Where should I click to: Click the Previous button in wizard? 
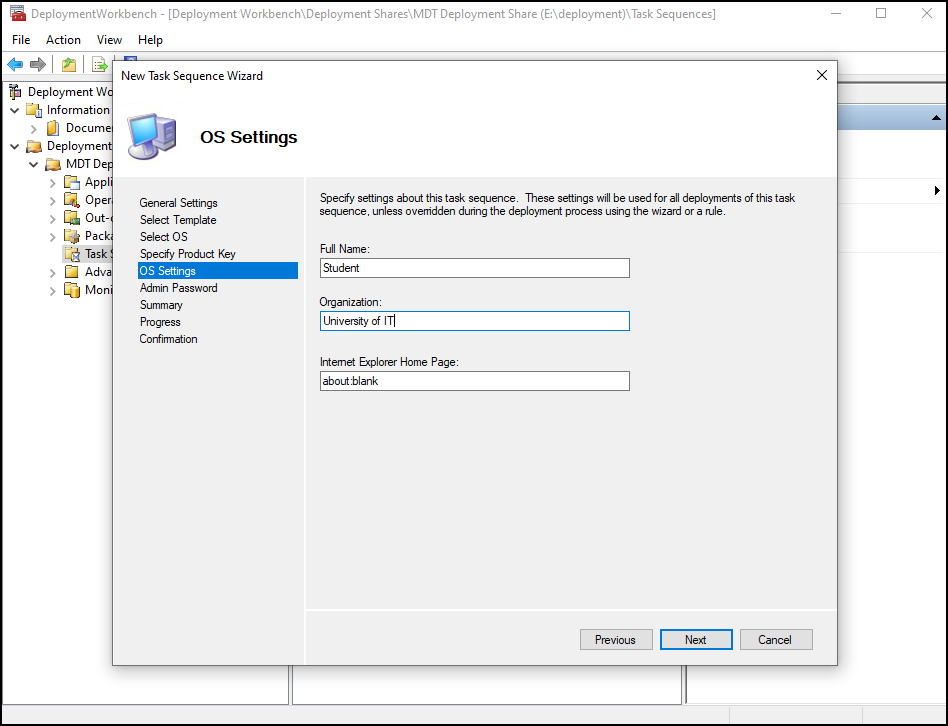click(x=615, y=640)
